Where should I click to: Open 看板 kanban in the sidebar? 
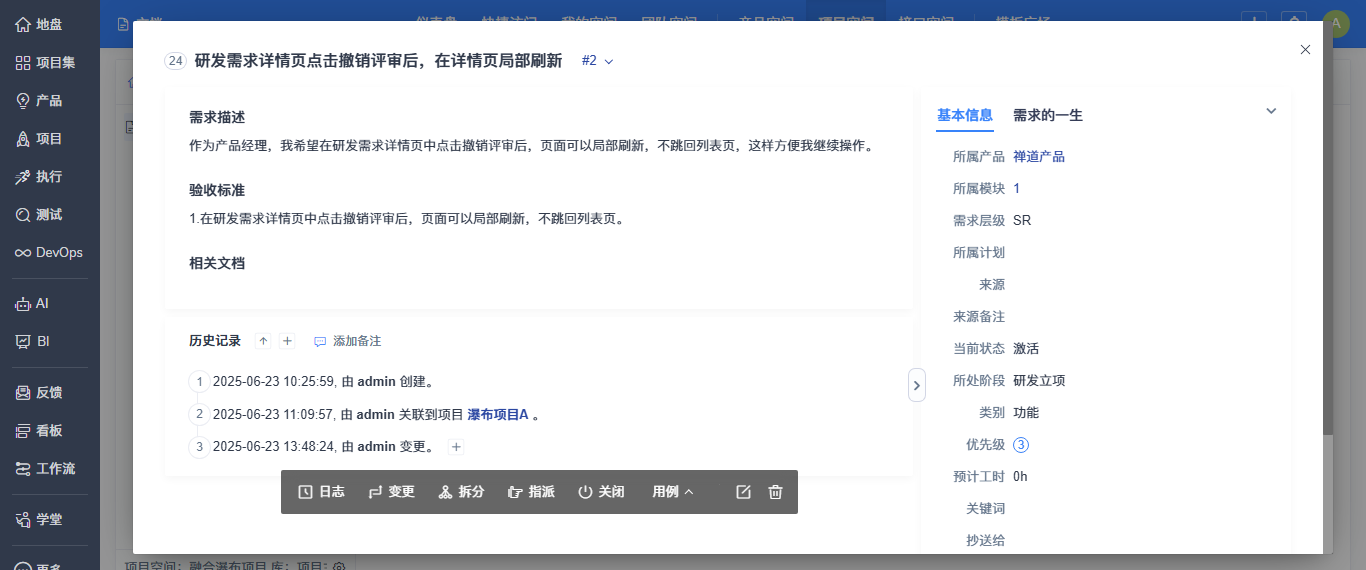[x=40, y=431]
